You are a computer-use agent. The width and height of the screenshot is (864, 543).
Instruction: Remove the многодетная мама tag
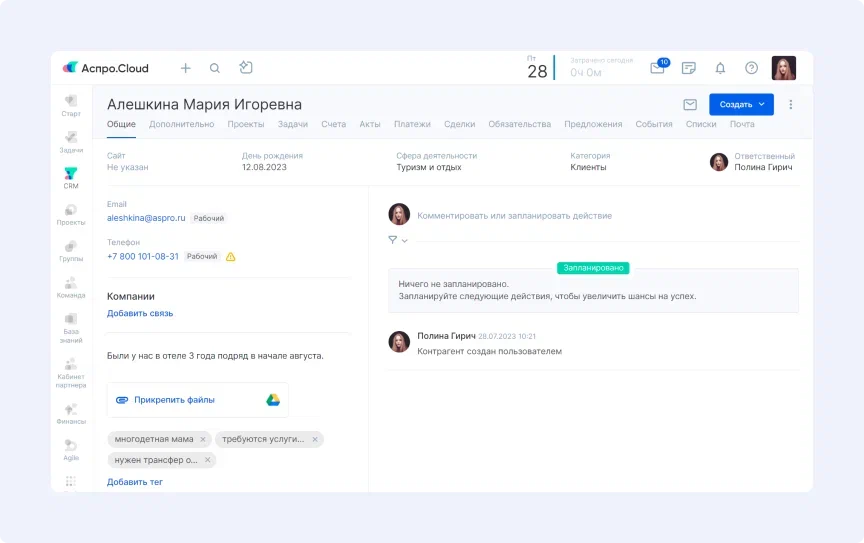(x=203, y=439)
